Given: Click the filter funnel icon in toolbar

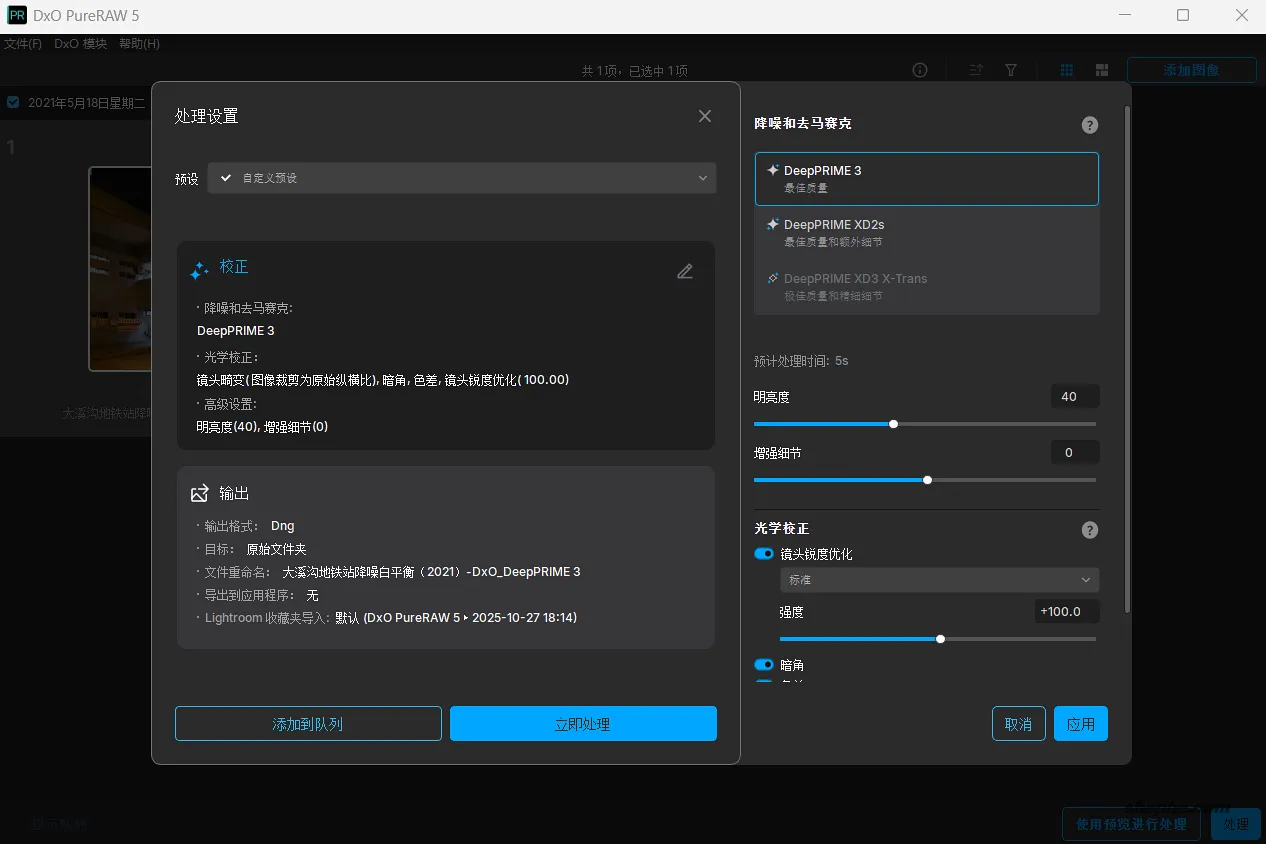Looking at the screenshot, I should [x=1011, y=70].
